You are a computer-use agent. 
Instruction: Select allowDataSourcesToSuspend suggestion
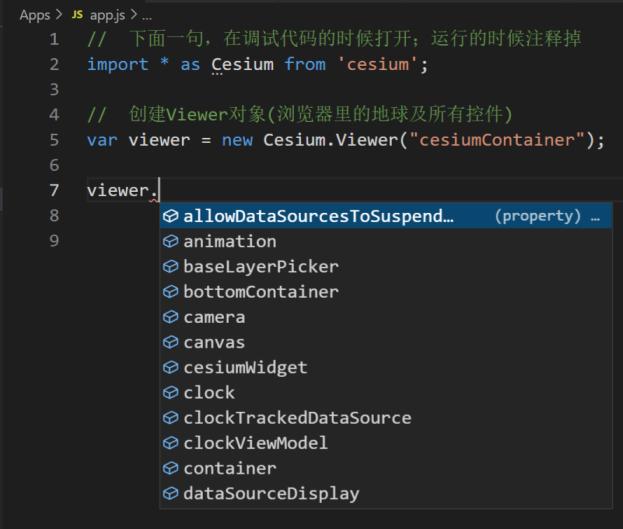pyautogui.click(x=385, y=216)
